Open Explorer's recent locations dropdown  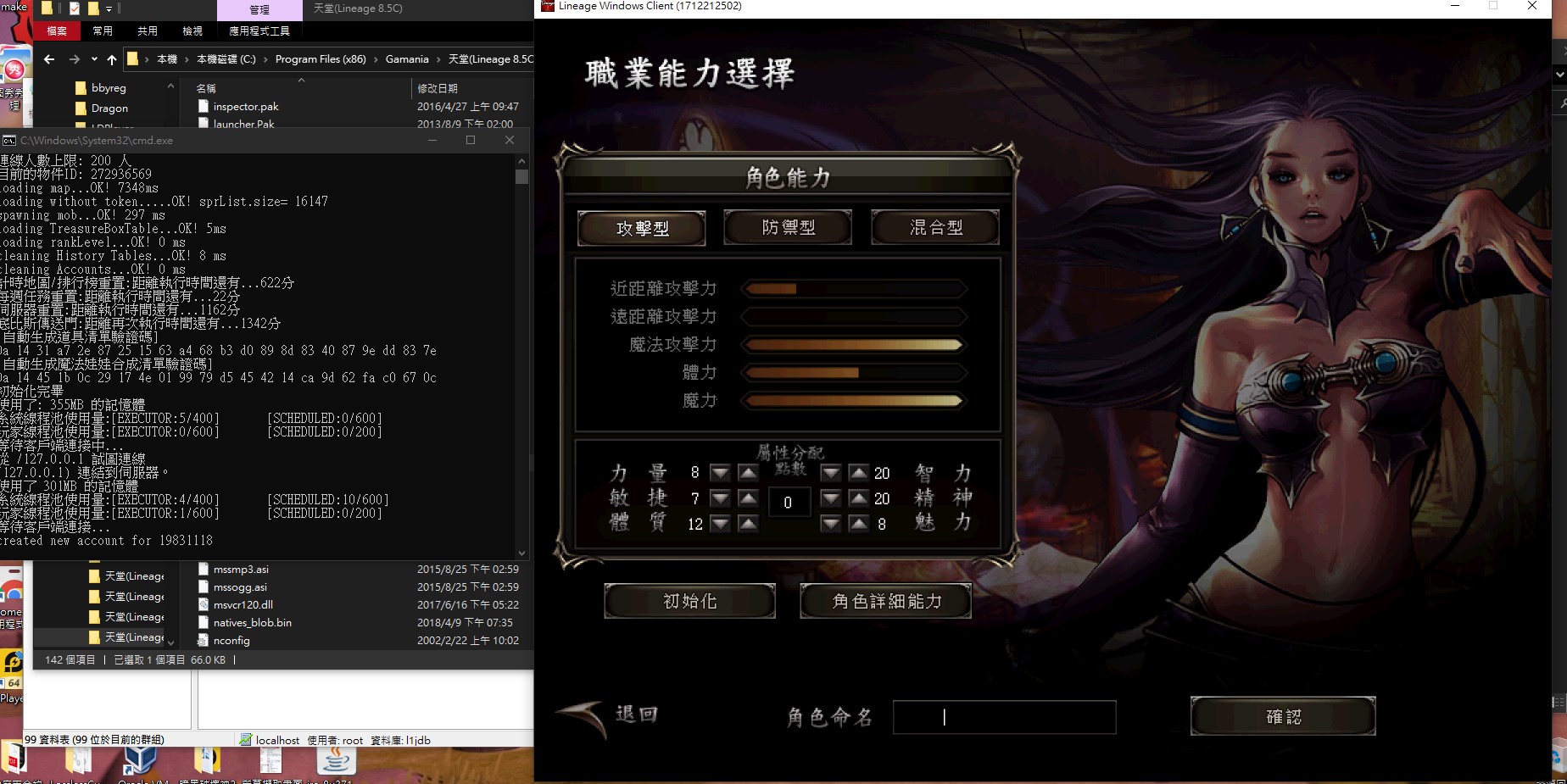click(x=94, y=59)
